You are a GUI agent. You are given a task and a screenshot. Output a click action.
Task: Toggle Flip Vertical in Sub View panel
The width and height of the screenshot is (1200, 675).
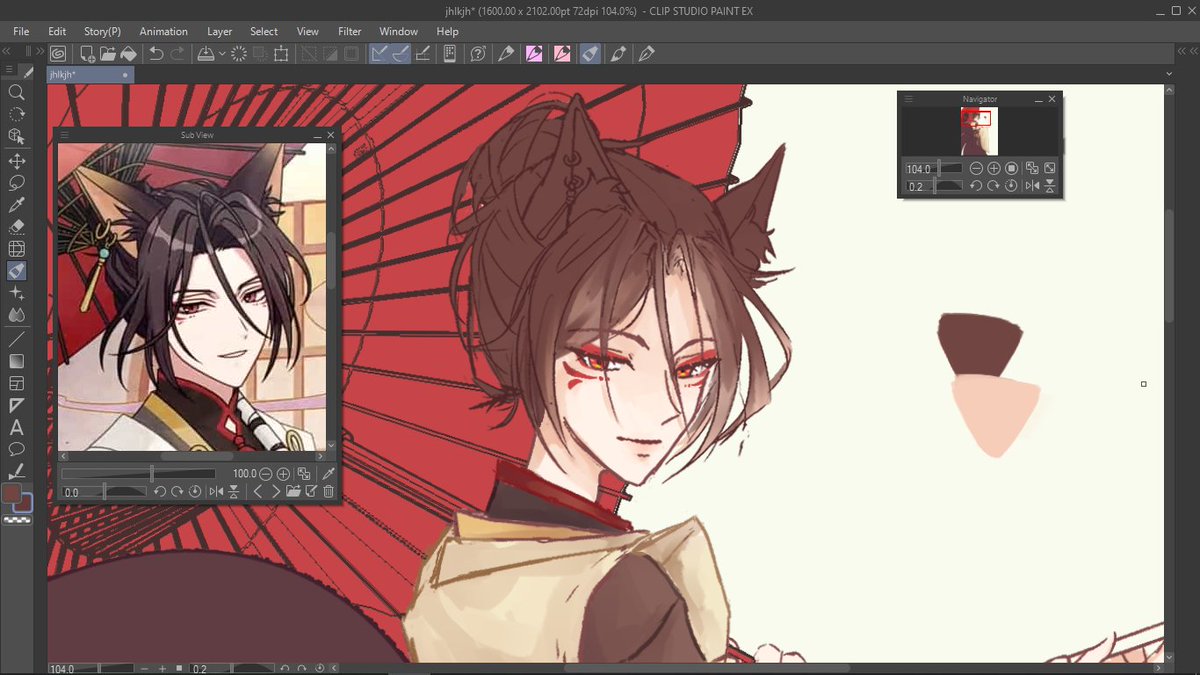point(233,491)
